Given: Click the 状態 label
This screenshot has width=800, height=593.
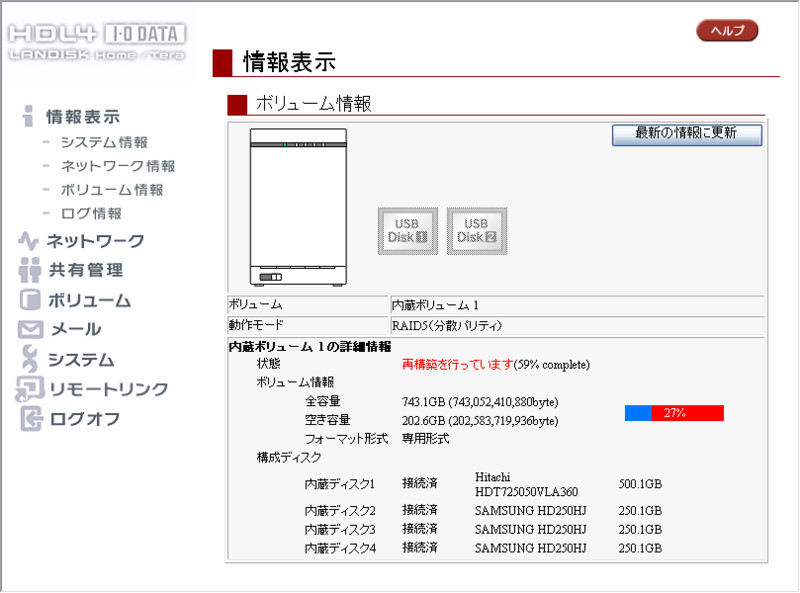Looking at the screenshot, I should point(268,363).
